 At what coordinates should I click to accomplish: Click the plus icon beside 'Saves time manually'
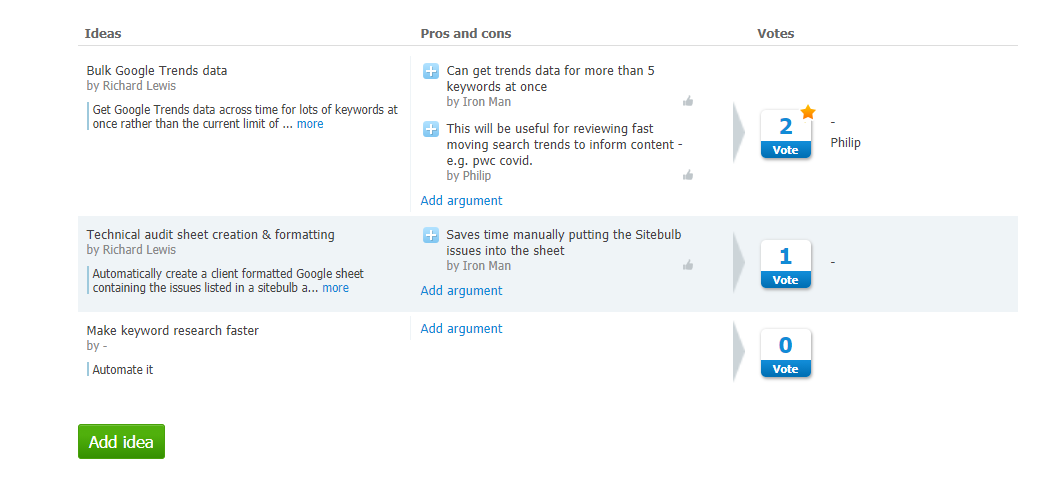pos(430,235)
